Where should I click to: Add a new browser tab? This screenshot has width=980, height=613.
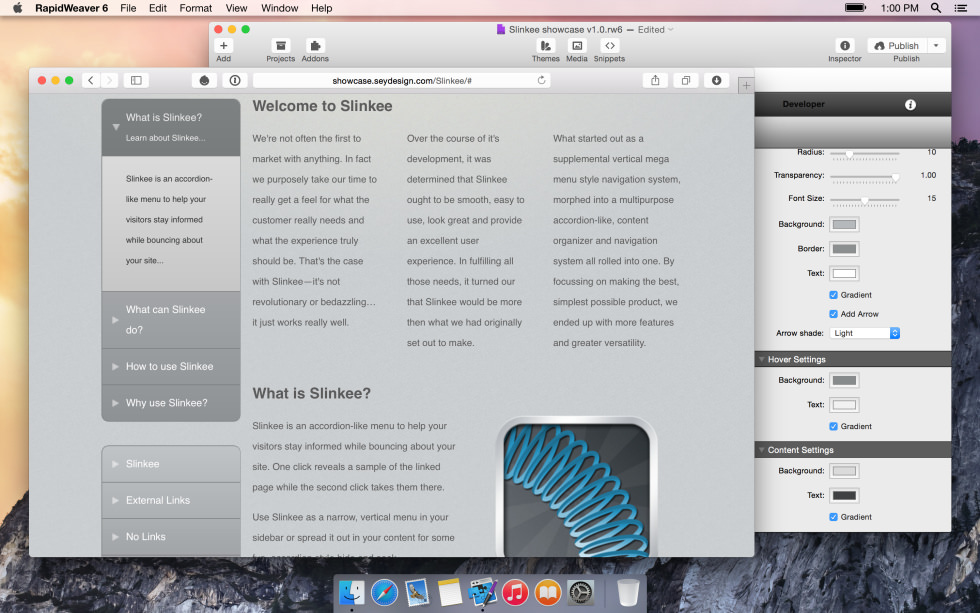746,86
